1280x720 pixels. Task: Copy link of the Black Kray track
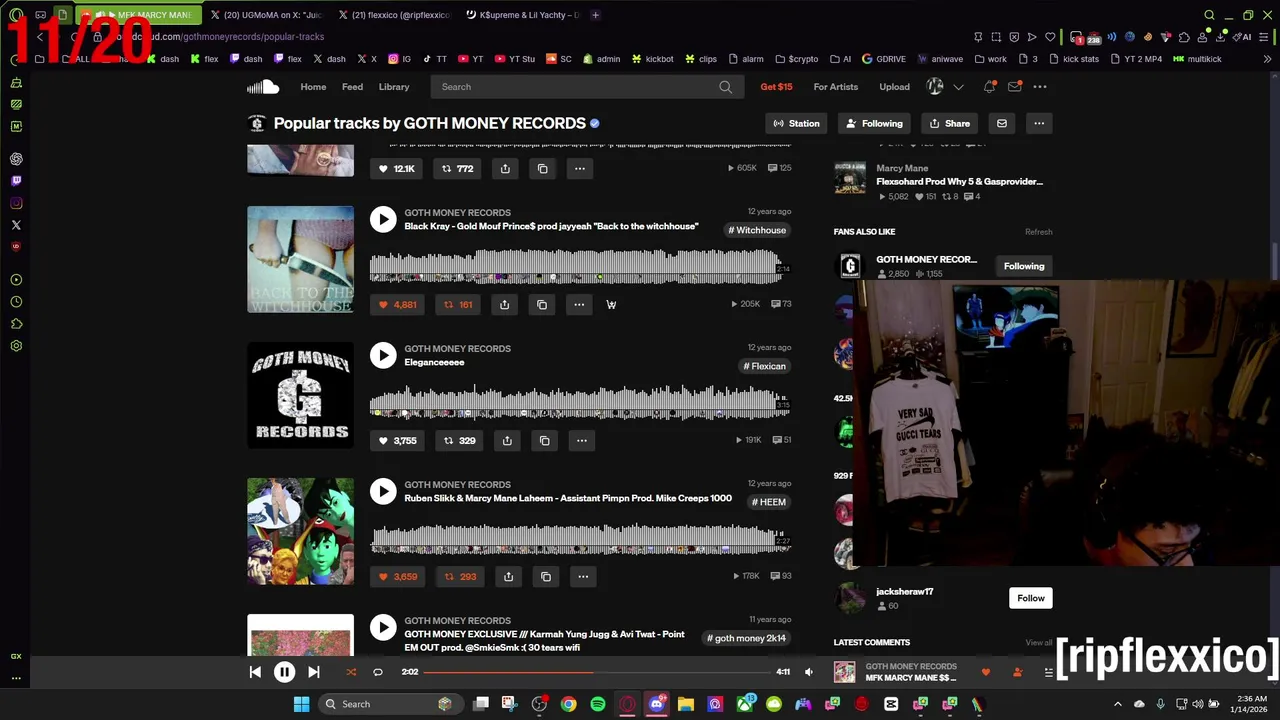(542, 304)
